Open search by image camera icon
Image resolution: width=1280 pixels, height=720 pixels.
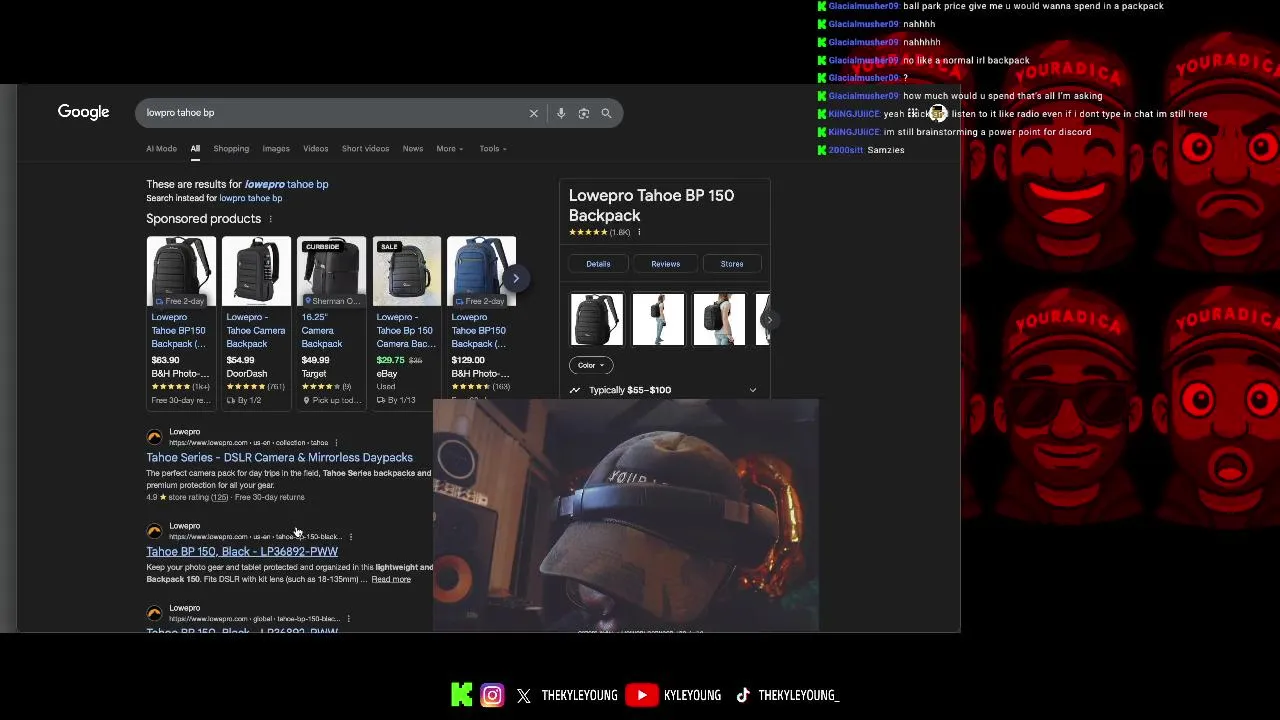click(584, 113)
